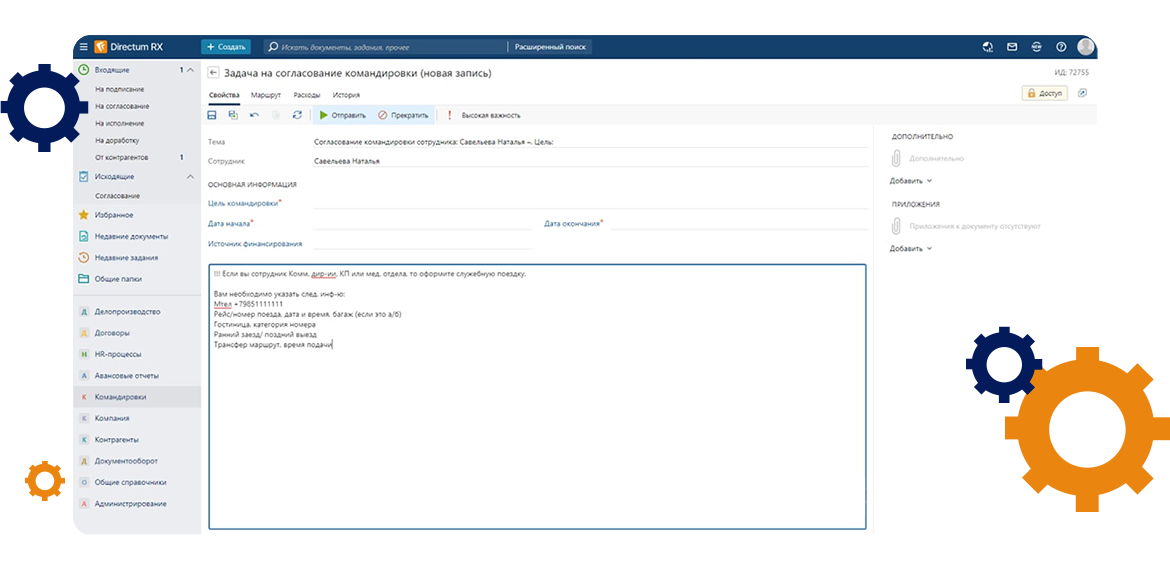
Task: Open the card in a new window icon
Action: 1082,93
